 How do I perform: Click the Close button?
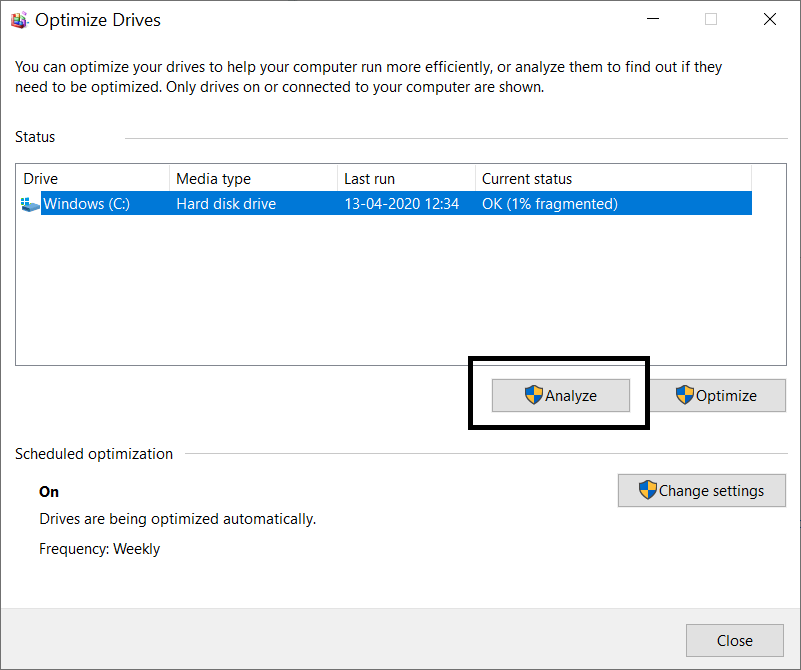pos(734,640)
